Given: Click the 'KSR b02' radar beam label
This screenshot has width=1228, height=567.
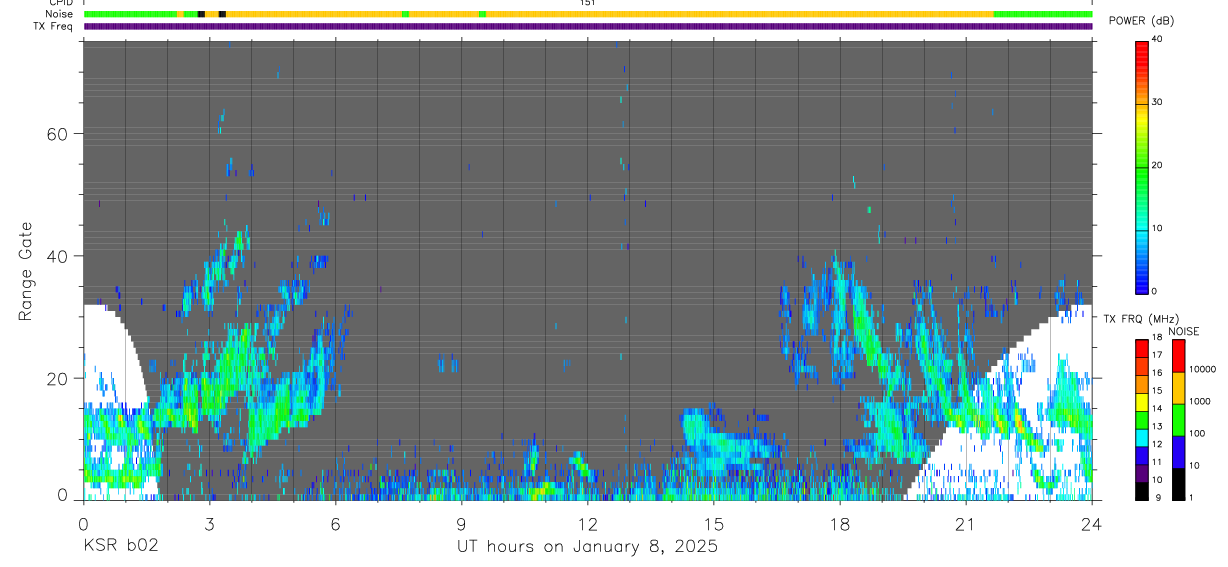Looking at the screenshot, I should tap(120, 546).
